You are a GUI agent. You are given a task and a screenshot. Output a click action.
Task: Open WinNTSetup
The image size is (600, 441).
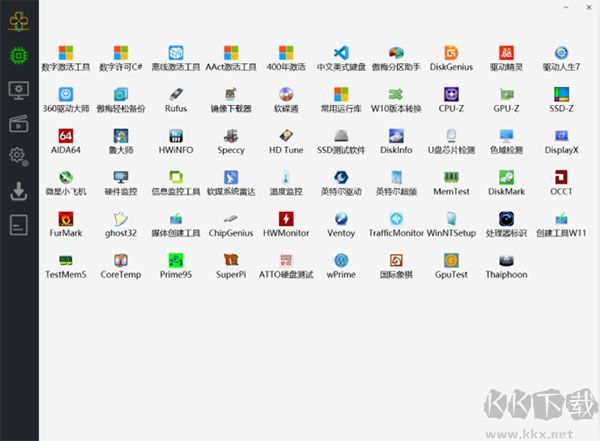coord(451,225)
